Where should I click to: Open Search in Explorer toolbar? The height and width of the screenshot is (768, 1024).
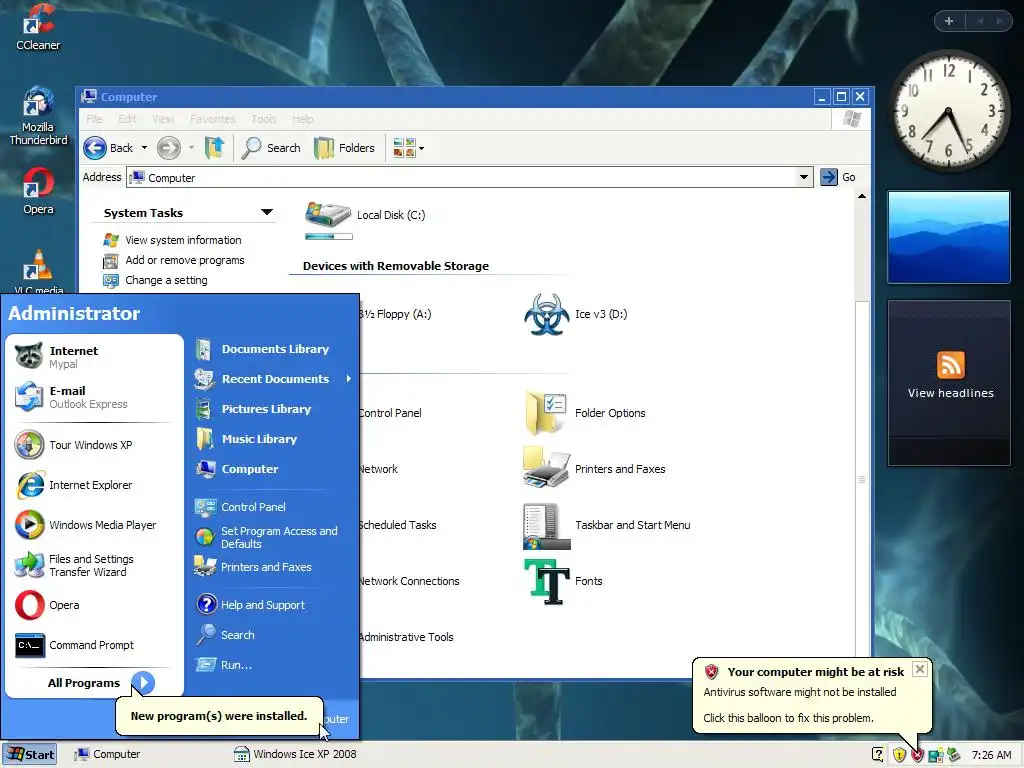pos(270,148)
